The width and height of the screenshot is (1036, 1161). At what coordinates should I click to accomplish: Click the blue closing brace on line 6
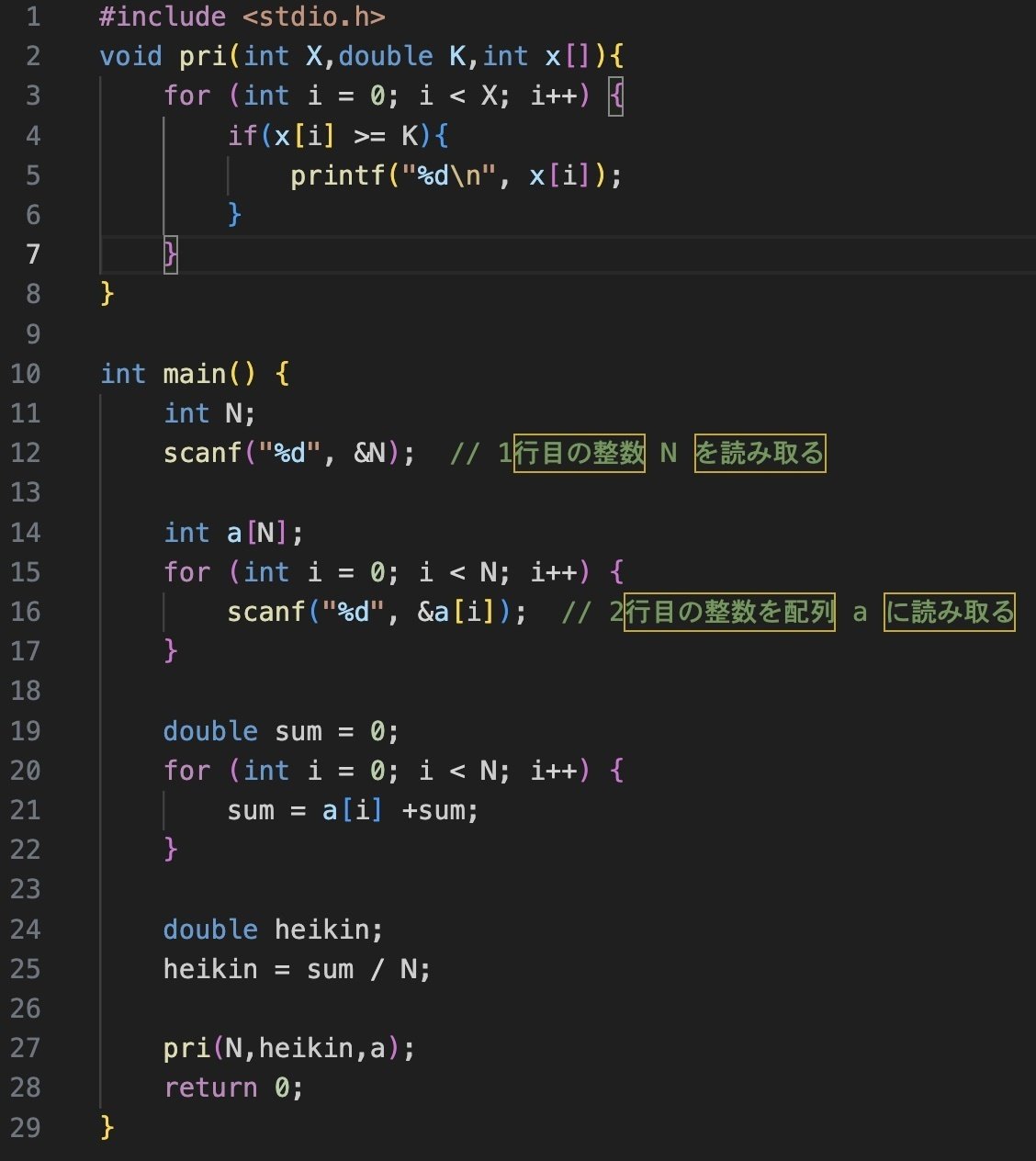[234, 215]
